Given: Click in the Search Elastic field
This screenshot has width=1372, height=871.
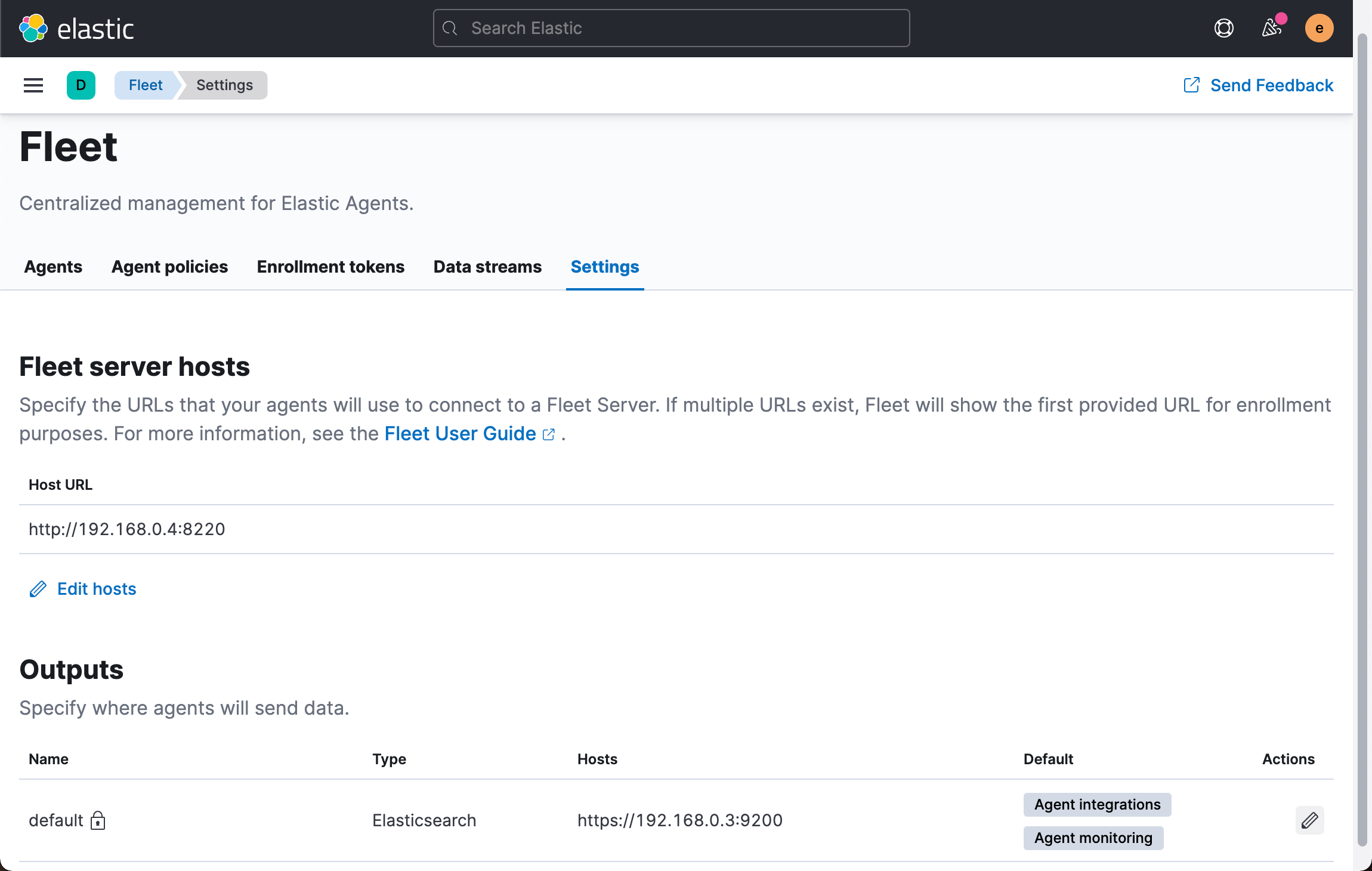Looking at the screenshot, I should [x=671, y=28].
